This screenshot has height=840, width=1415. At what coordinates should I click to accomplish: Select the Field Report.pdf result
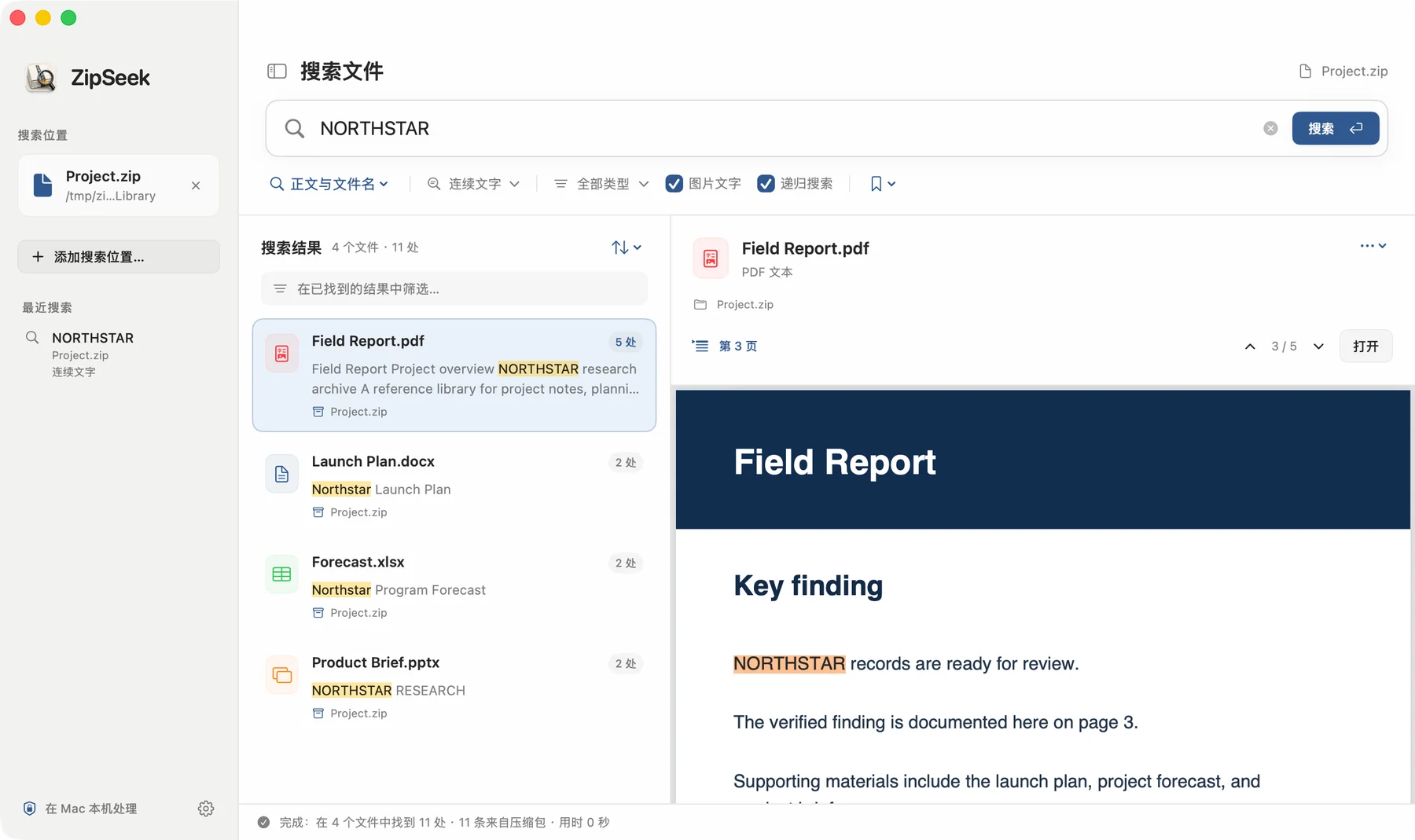coord(454,376)
